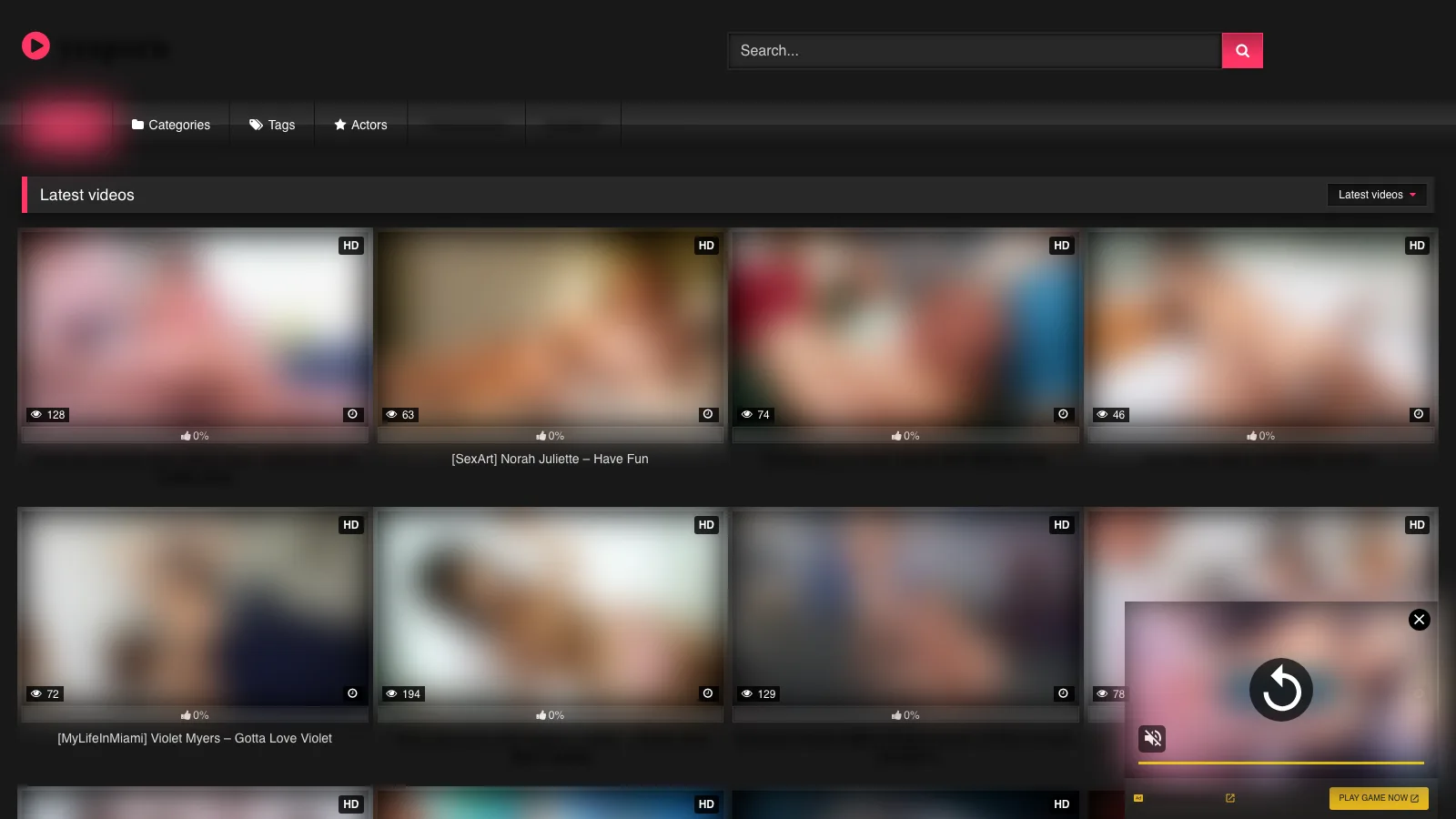Screen dimensions: 1456x819
Task: Click the clock icon on the 72-views video
Action: (x=353, y=693)
